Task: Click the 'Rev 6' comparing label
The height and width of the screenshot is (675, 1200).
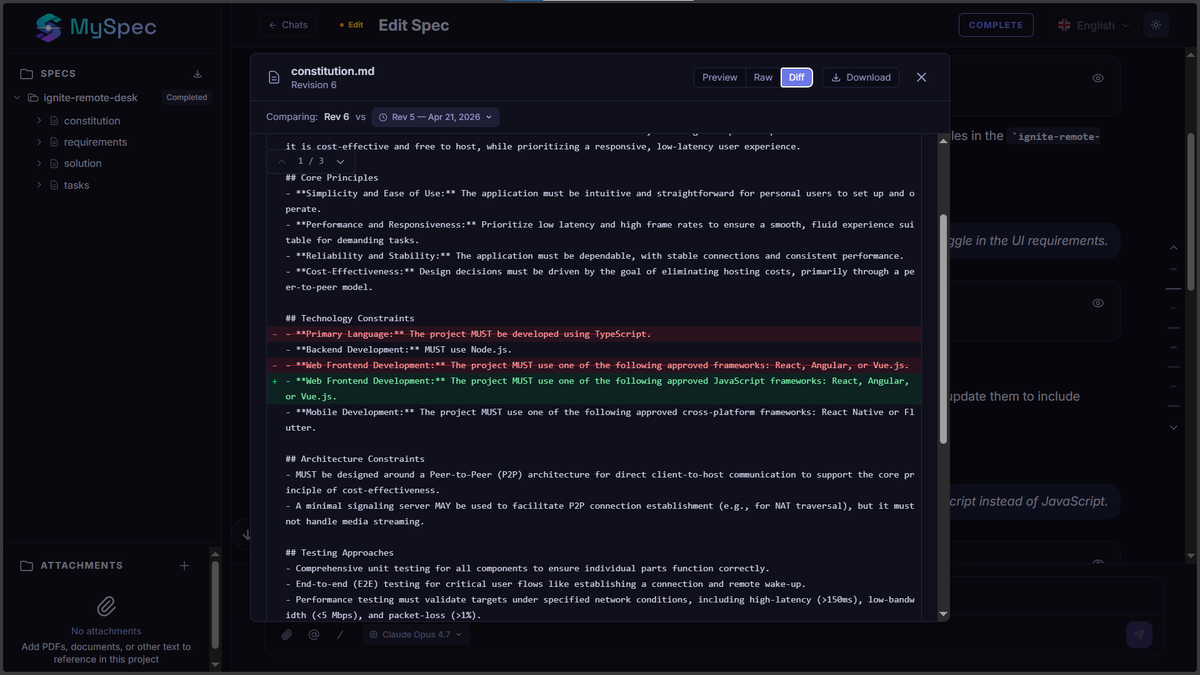Action: (337, 117)
